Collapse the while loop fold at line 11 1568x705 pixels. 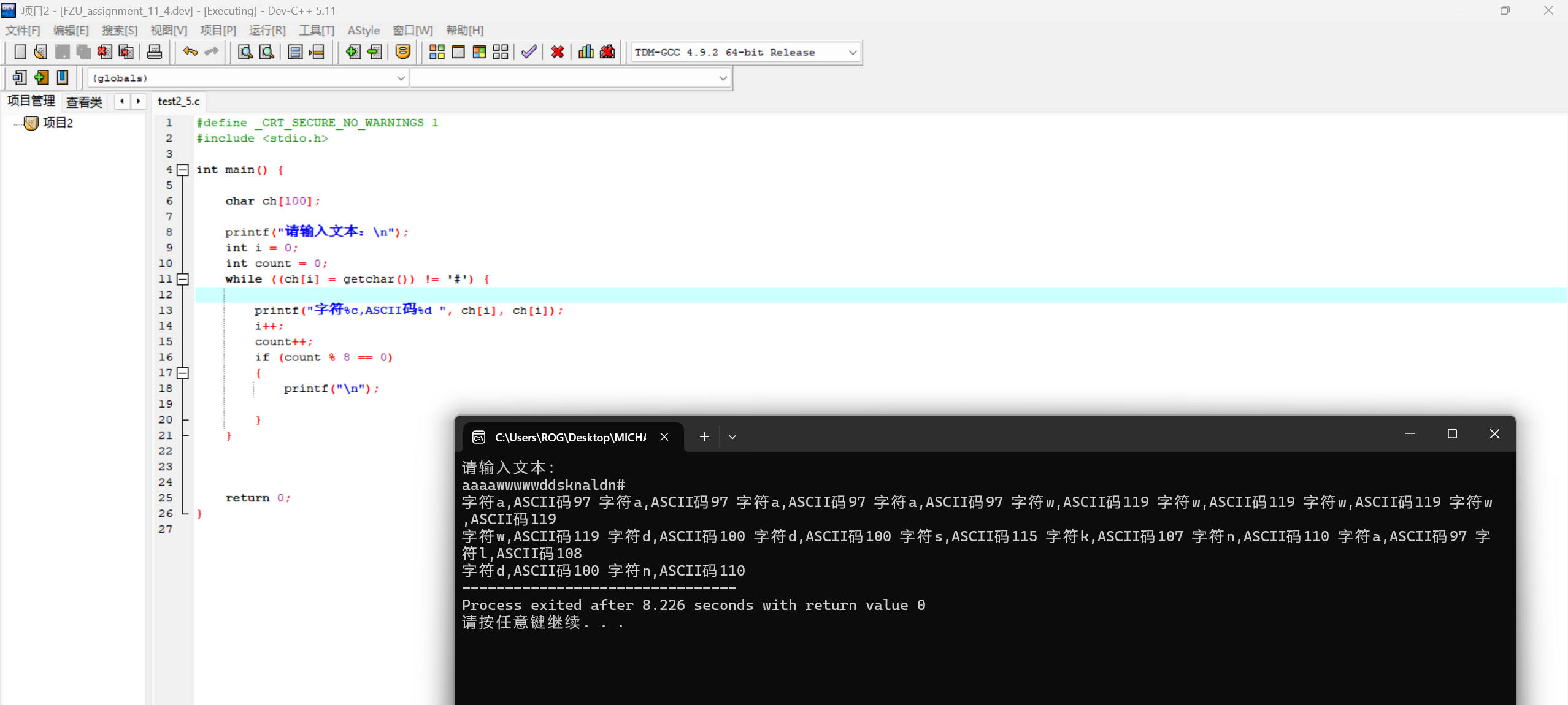click(x=183, y=279)
